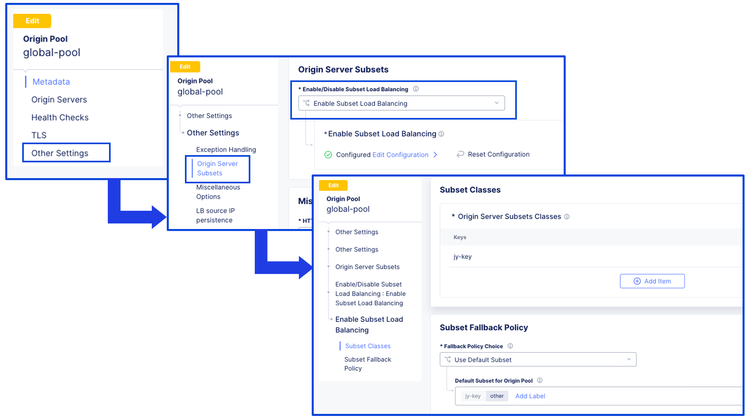Click the info icon beside Enable/Disable Subset Load Balancing
The image size is (749, 420).
point(416,89)
